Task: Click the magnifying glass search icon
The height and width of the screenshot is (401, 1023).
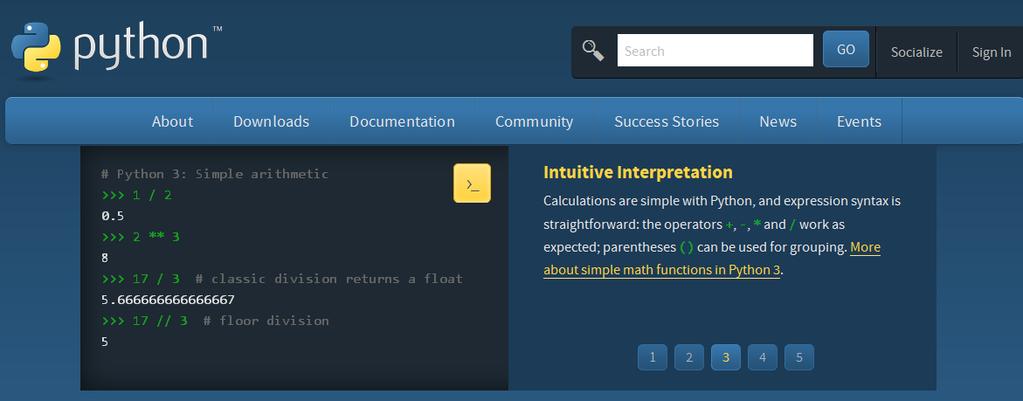Action: click(x=592, y=50)
